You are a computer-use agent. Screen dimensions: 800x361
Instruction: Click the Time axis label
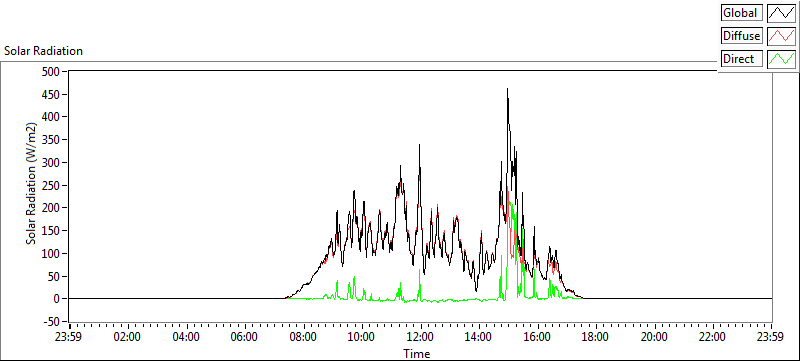(x=417, y=353)
